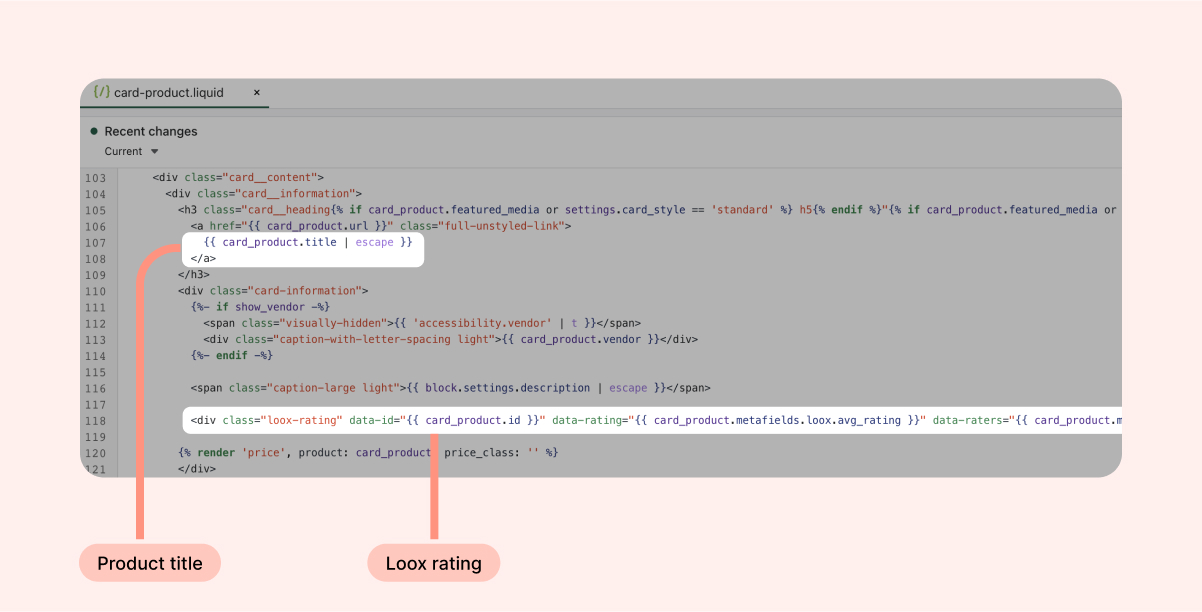
Task: Click the green Recent changes status dot
Action: (94, 131)
